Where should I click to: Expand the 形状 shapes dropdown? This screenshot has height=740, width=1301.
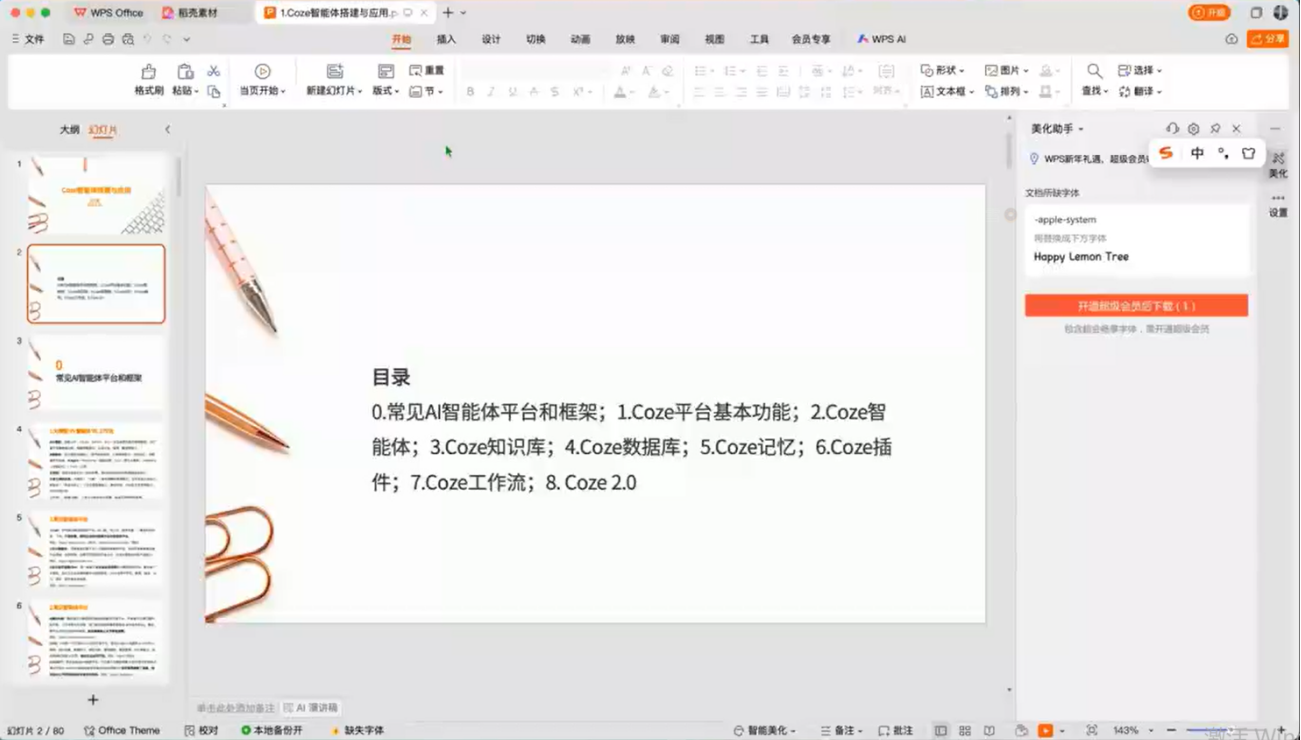pyautogui.click(x=943, y=71)
